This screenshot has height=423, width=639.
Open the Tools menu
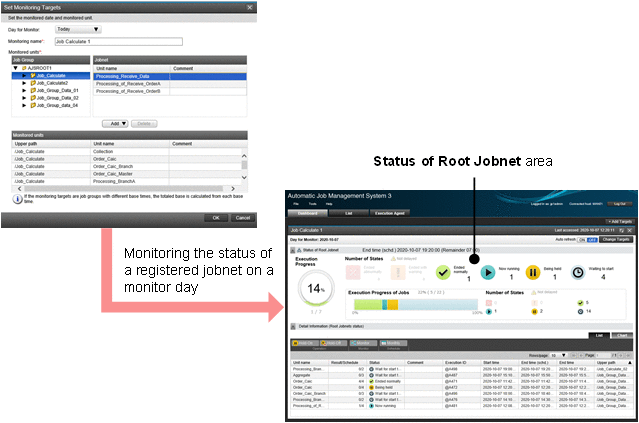[x=312, y=204]
